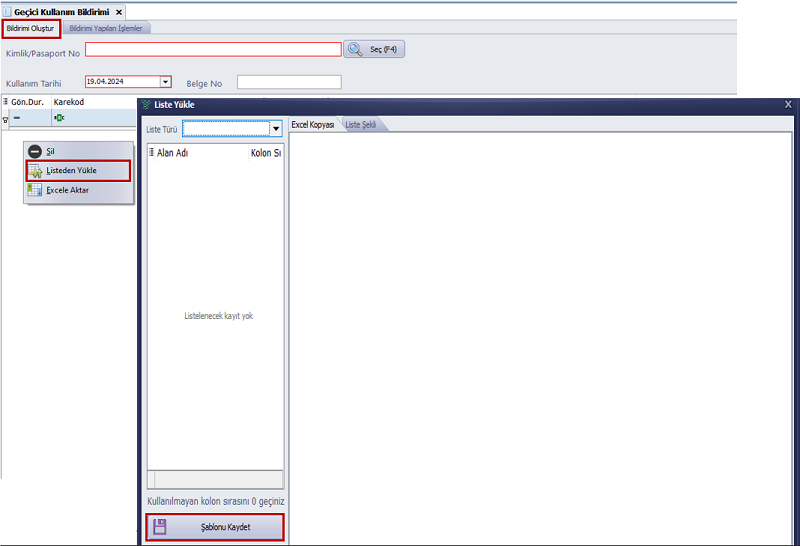Click the Liste Yükle title bar icon
This screenshot has width=800, height=546.
click(x=146, y=104)
